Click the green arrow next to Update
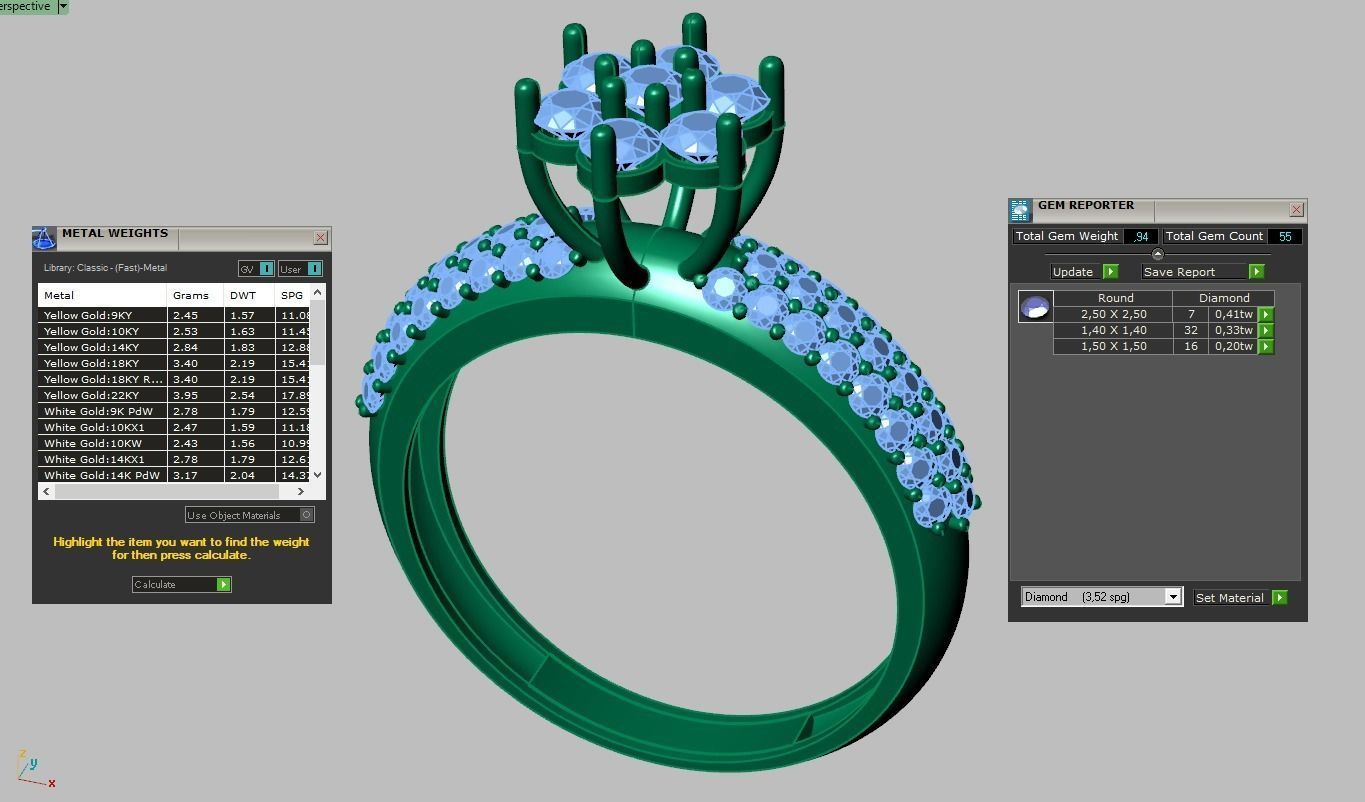1365x802 pixels. [1110, 272]
